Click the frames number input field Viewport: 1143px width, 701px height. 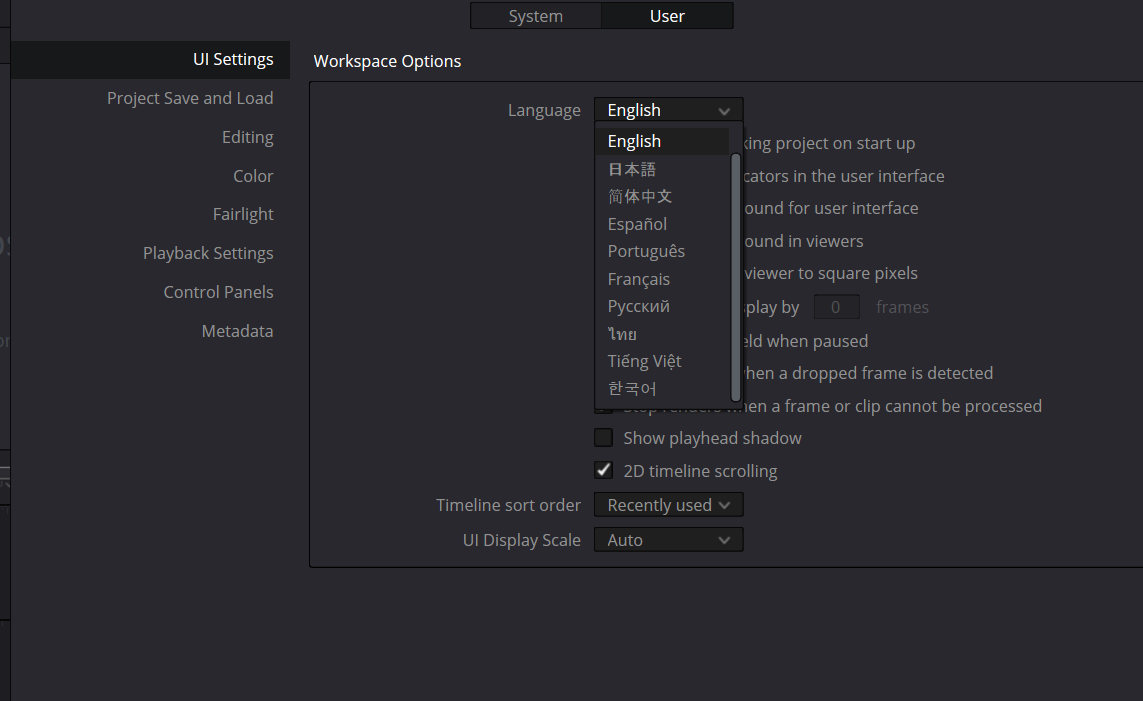pyautogui.click(x=837, y=307)
